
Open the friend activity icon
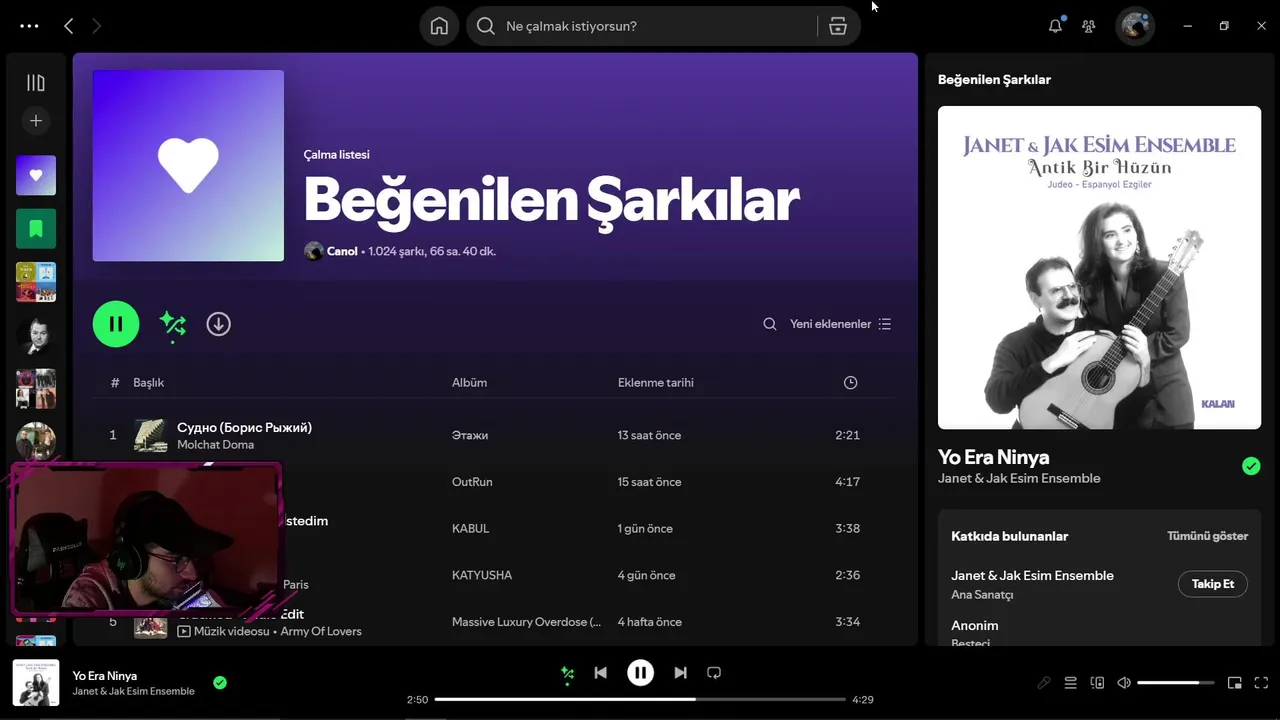[1089, 26]
